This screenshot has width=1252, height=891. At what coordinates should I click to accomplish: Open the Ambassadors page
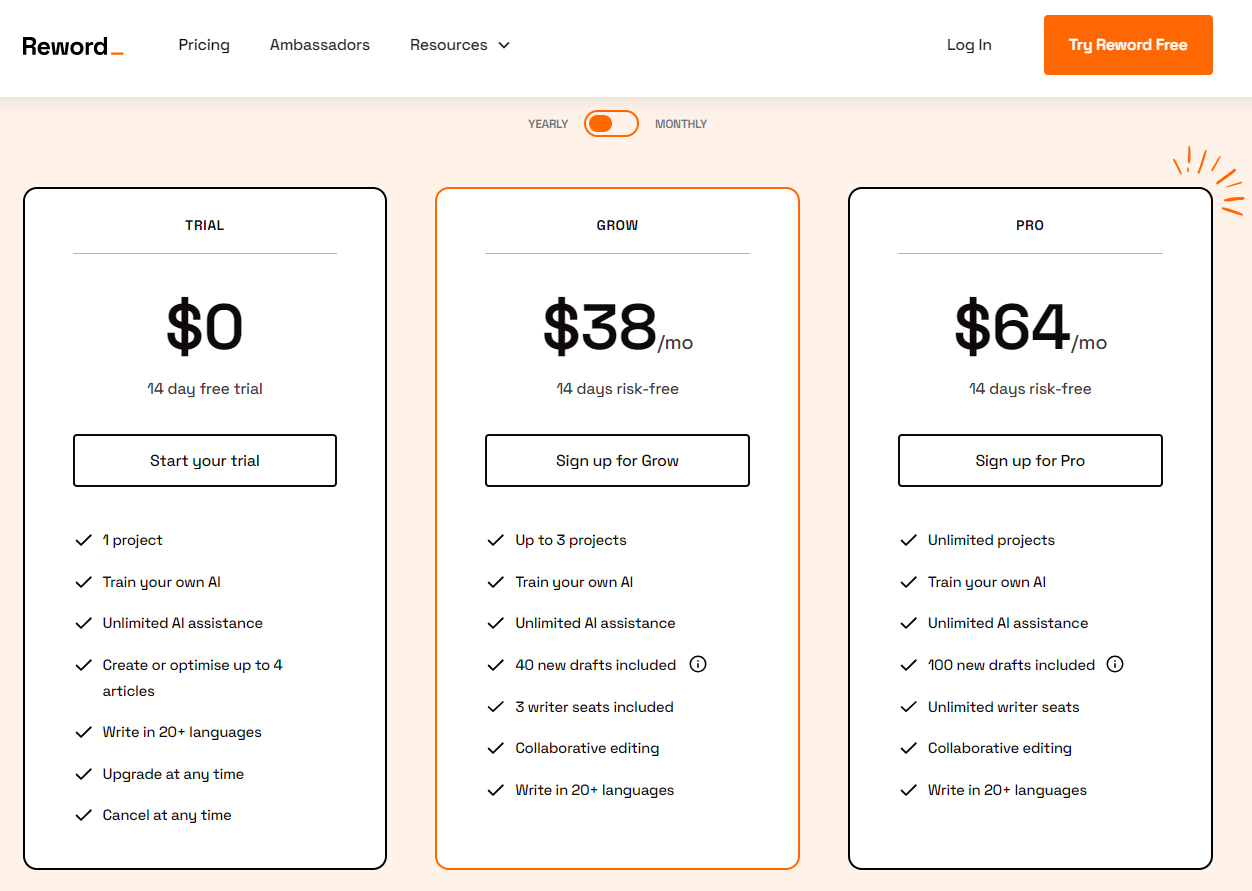(x=320, y=45)
